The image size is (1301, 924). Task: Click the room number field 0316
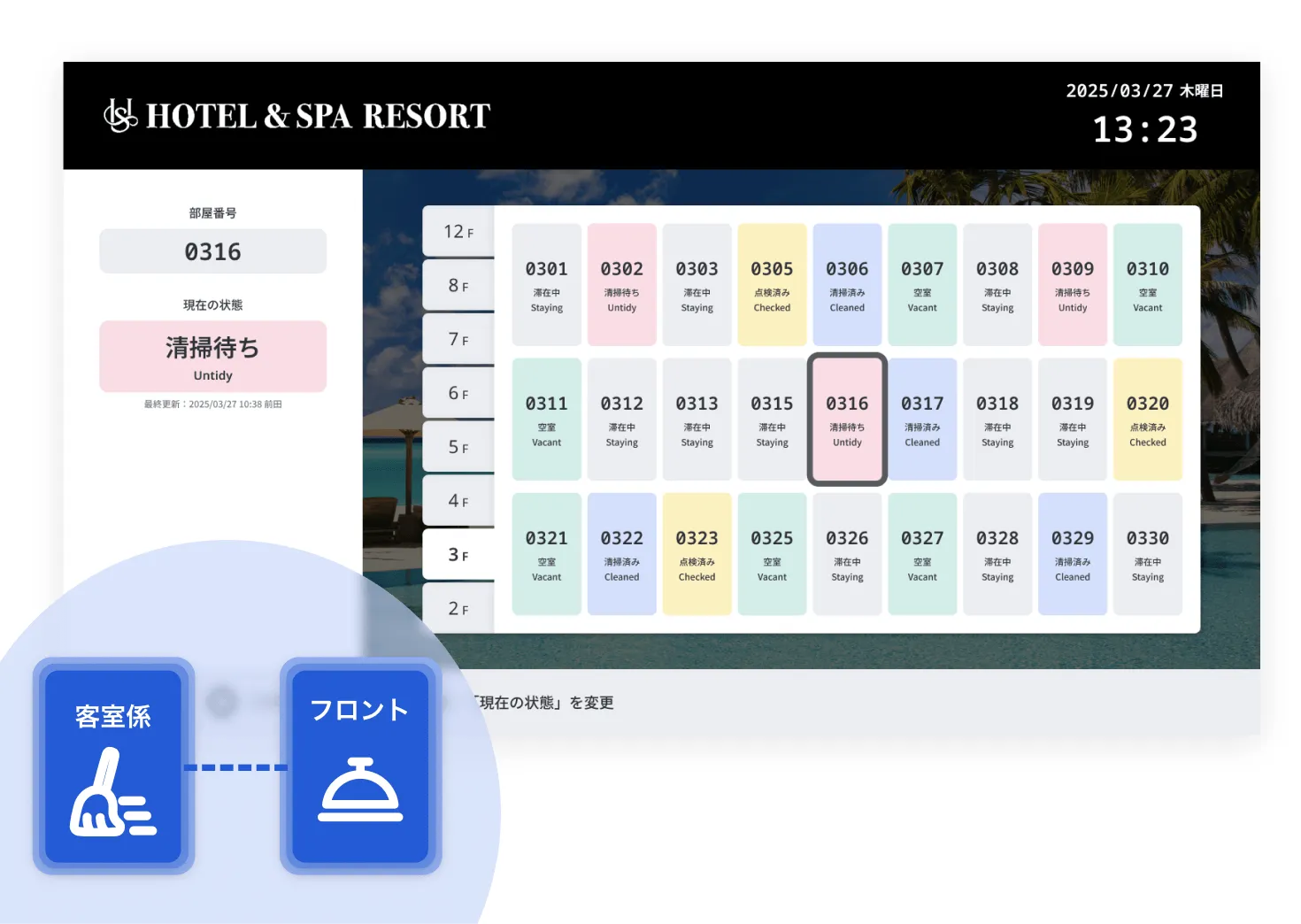point(213,251)
